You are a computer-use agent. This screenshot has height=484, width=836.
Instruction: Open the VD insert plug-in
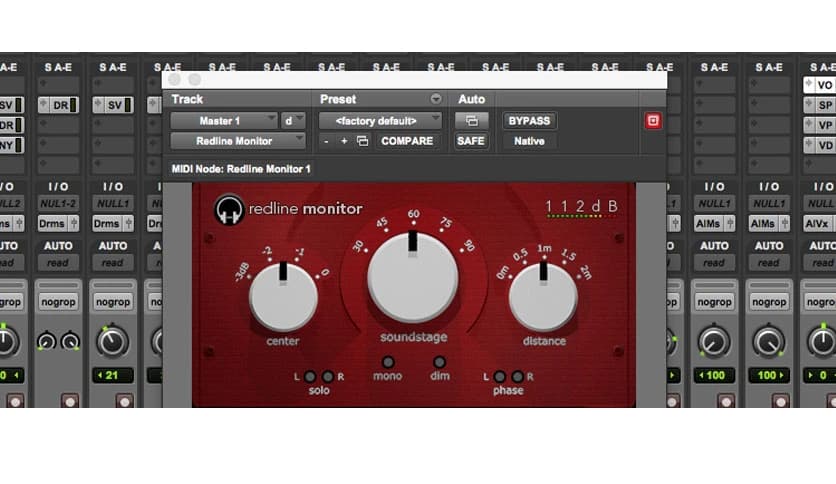coord(825,145)
